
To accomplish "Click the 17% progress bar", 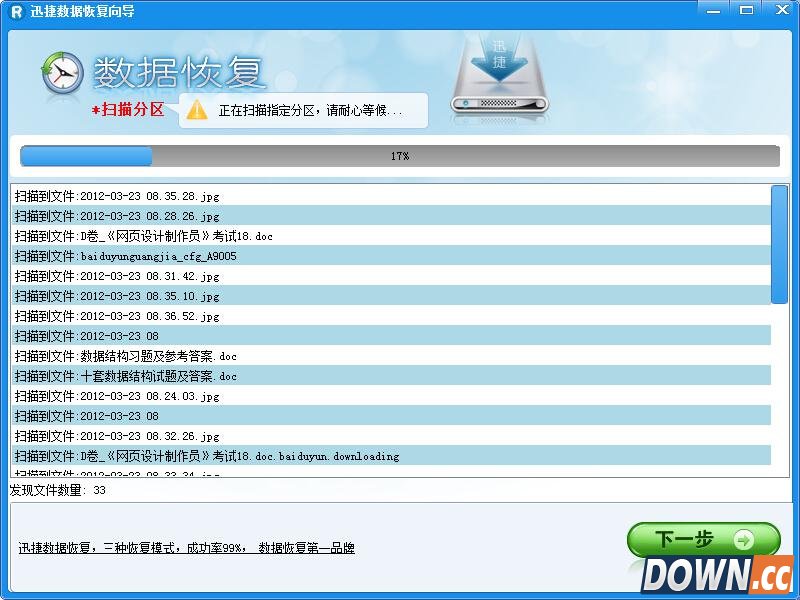I will point(400,156).
